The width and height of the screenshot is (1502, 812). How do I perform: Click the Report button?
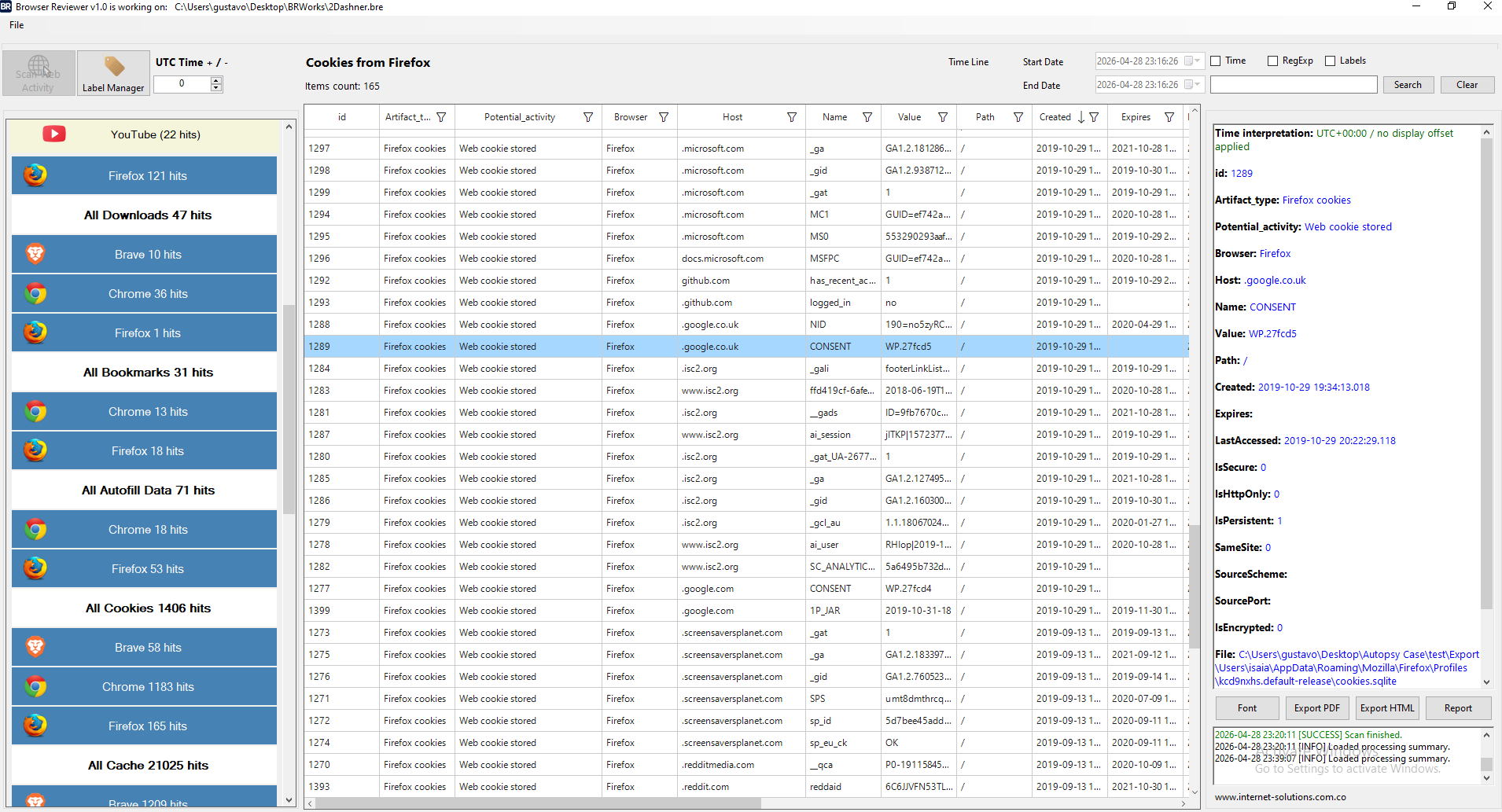tap(1458, 708)
